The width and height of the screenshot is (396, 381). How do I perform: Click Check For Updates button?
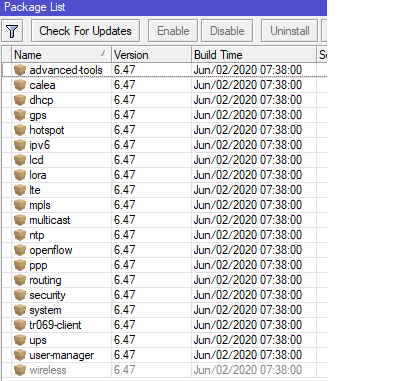coord(85,31)
